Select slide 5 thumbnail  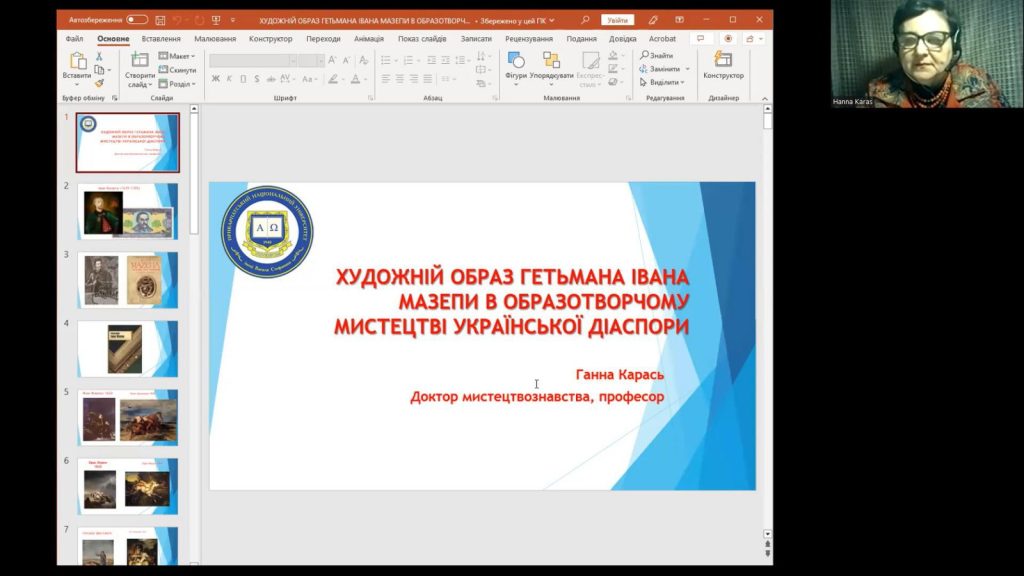coord(128,416)
